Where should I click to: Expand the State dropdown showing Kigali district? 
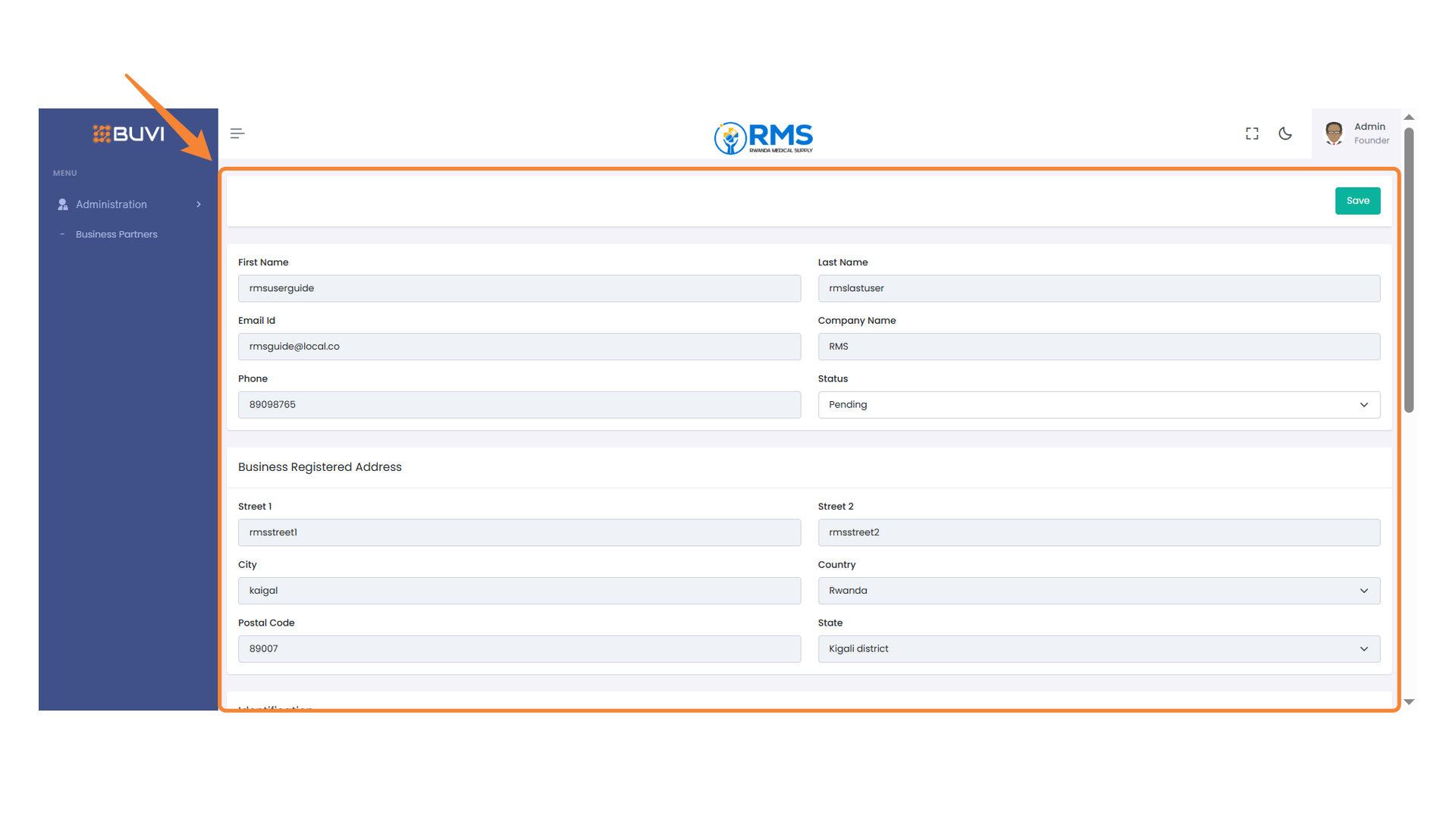pyautogui.click(x=1098, y=648)
